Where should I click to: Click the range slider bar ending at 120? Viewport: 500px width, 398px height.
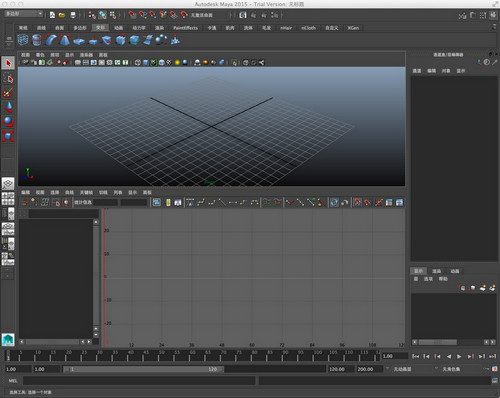143,369
